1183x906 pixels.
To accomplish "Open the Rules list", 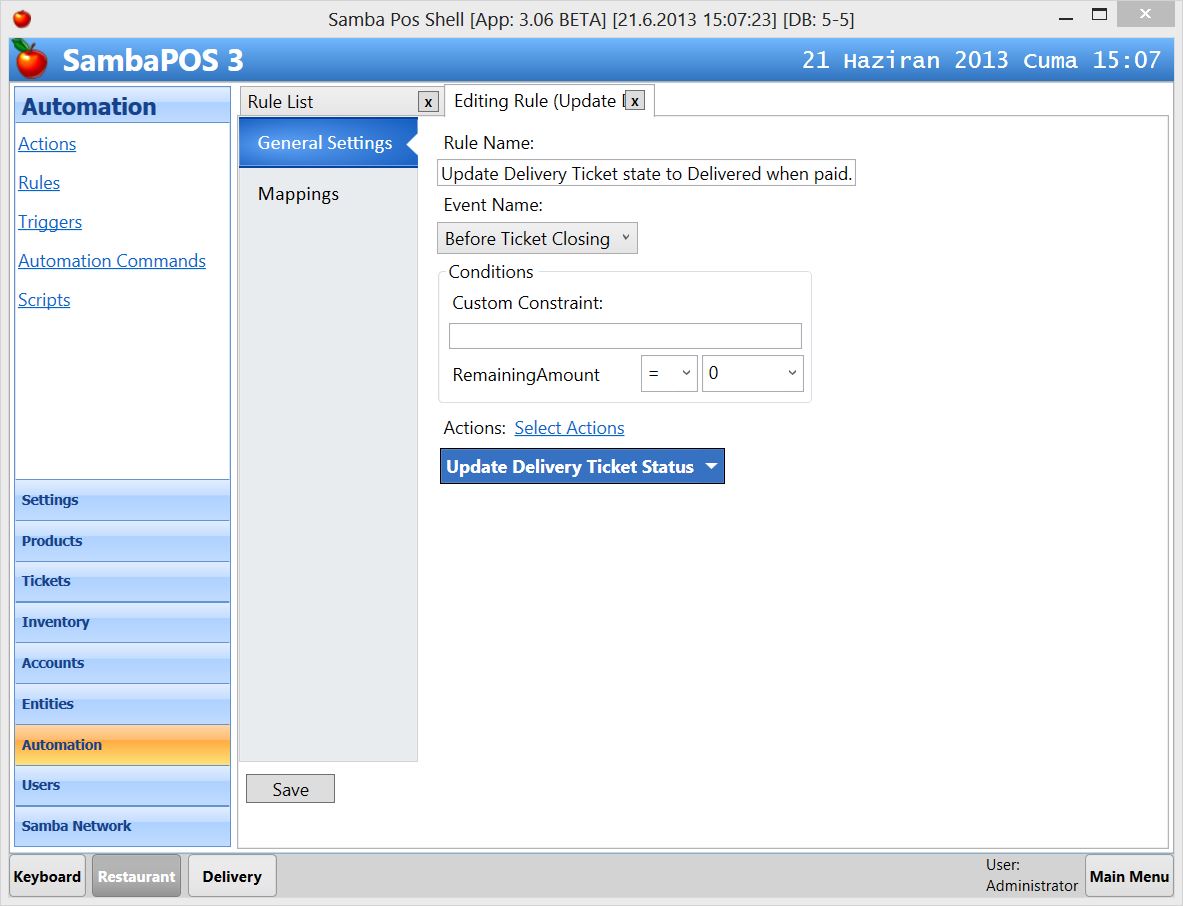I will (x=39, y=183).
